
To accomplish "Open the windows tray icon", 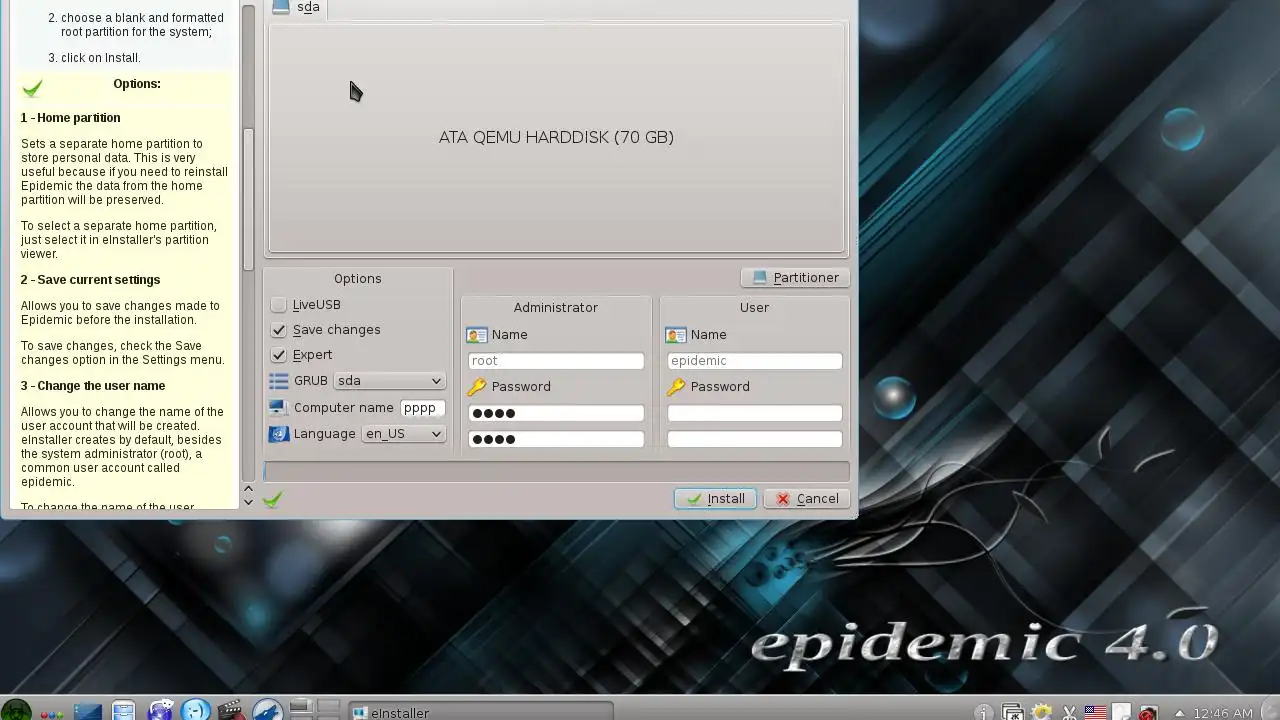I will tap(1013, 712).
